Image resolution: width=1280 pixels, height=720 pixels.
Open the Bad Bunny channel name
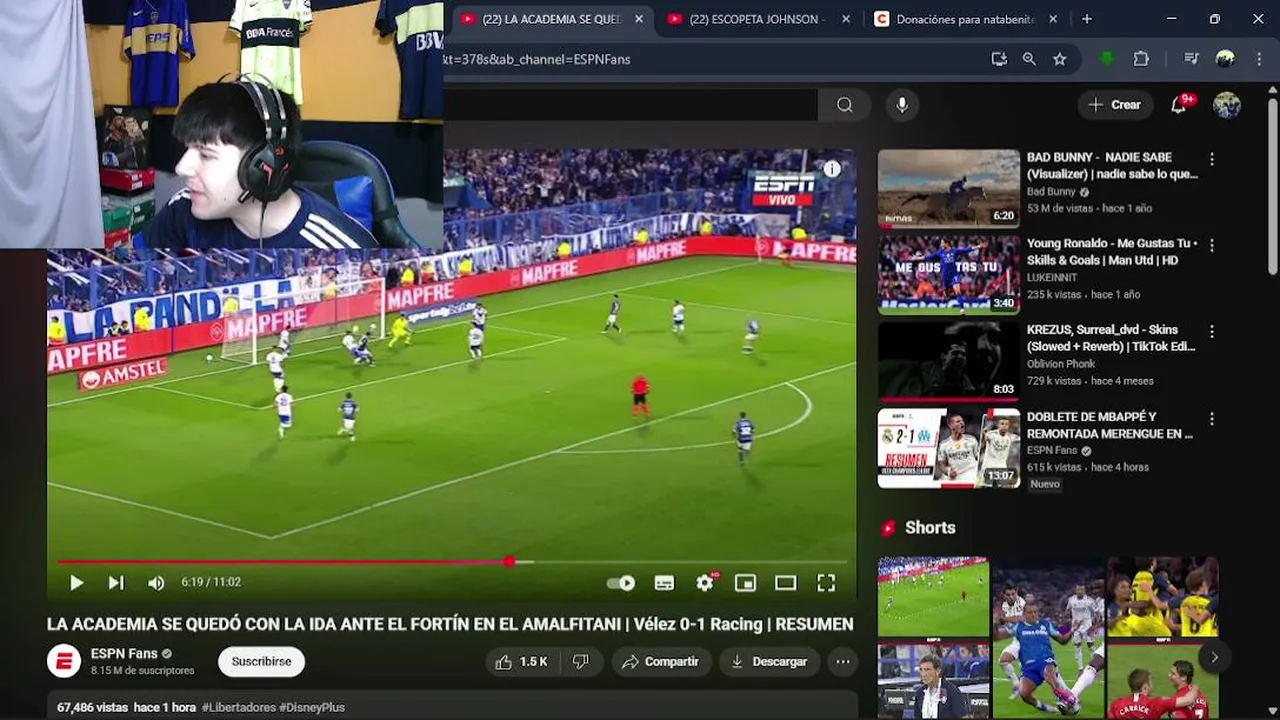tap(1051, 192)
